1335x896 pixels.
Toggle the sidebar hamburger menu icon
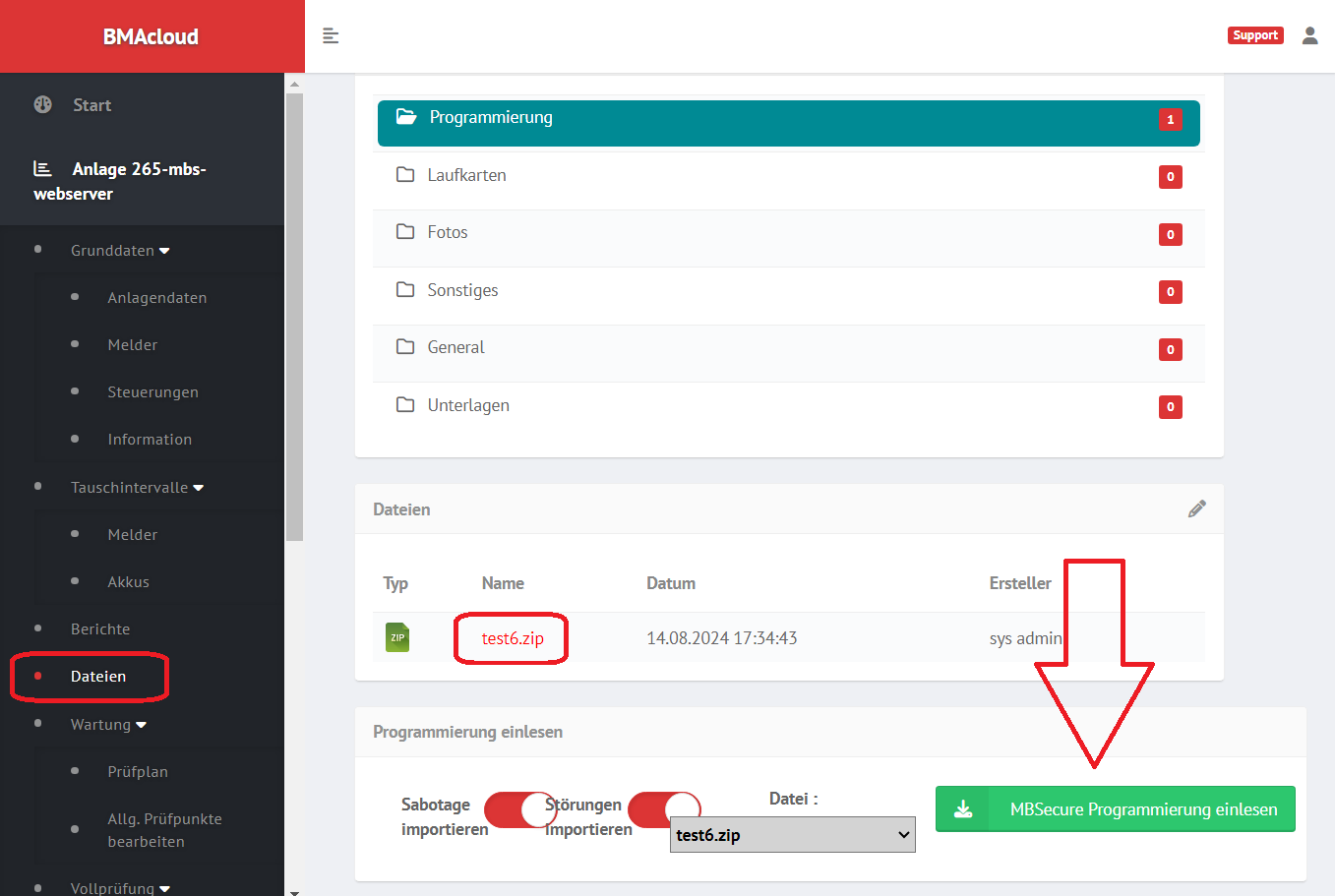(x=331, y=36)
